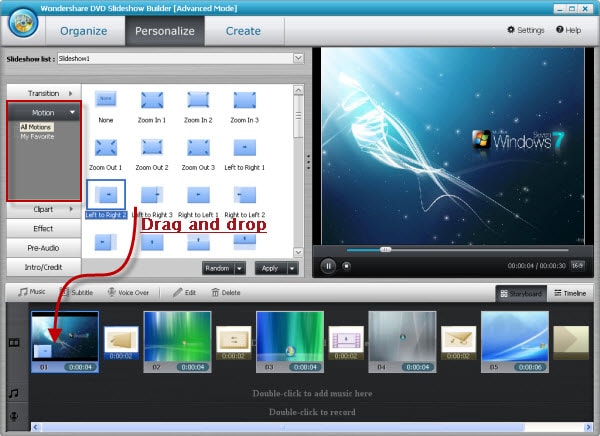Image resolution: width=600 pixels, height=436 pixels.
Task: Open the Apply button dropdown arrow
Action: point(292,268)
